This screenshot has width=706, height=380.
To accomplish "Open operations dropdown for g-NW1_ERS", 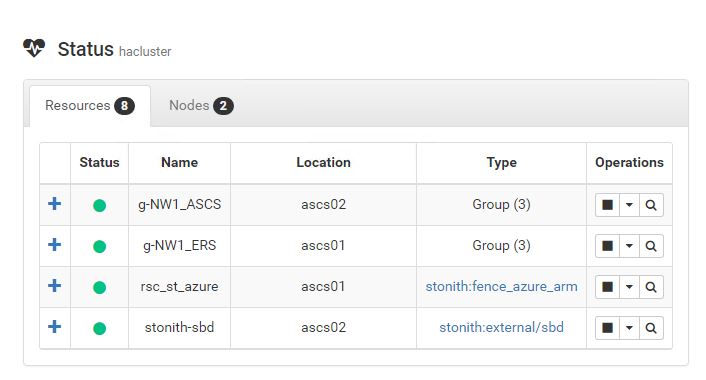I will (x=629, y=246).
